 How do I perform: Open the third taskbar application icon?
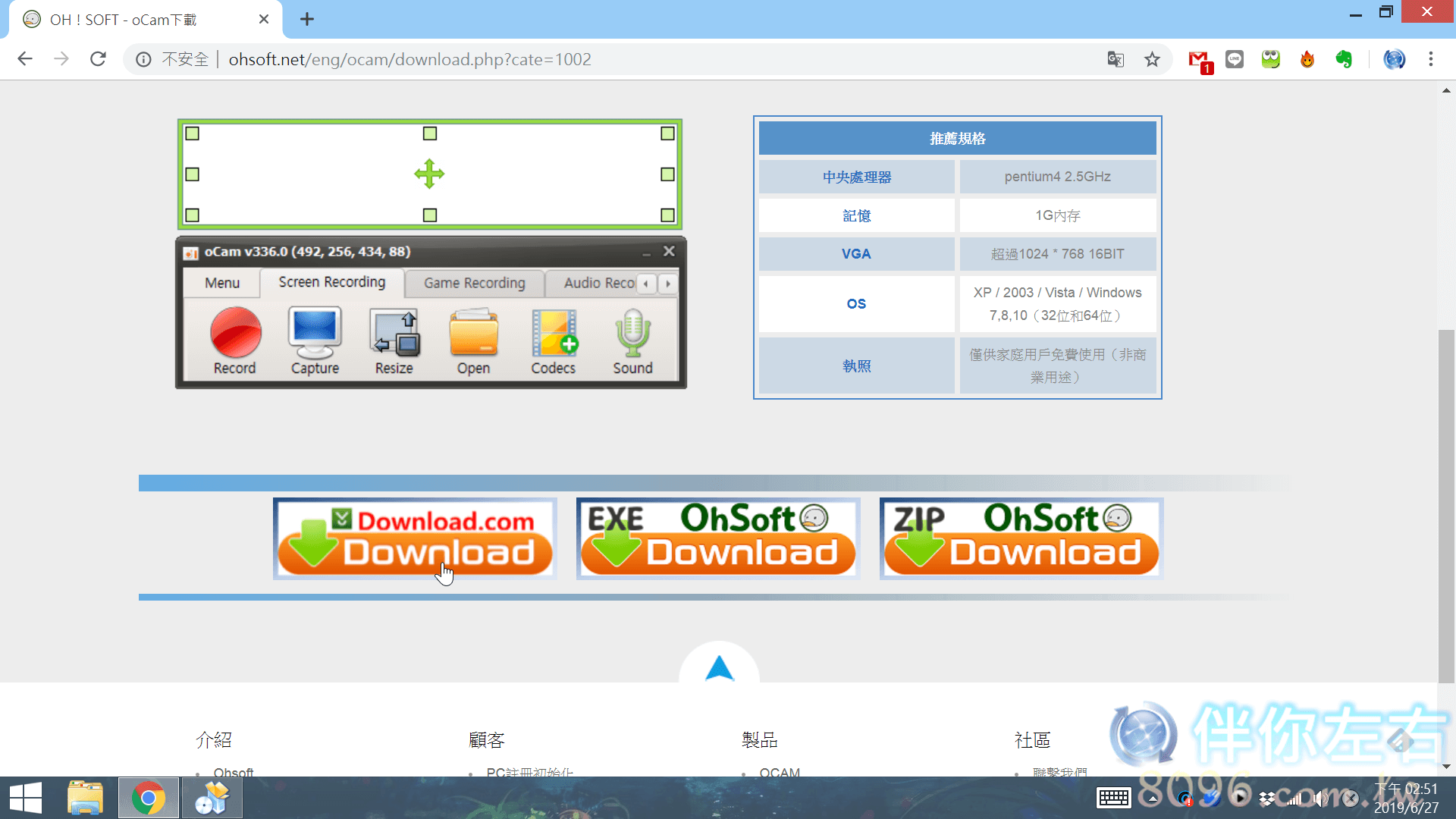point(212,798)
